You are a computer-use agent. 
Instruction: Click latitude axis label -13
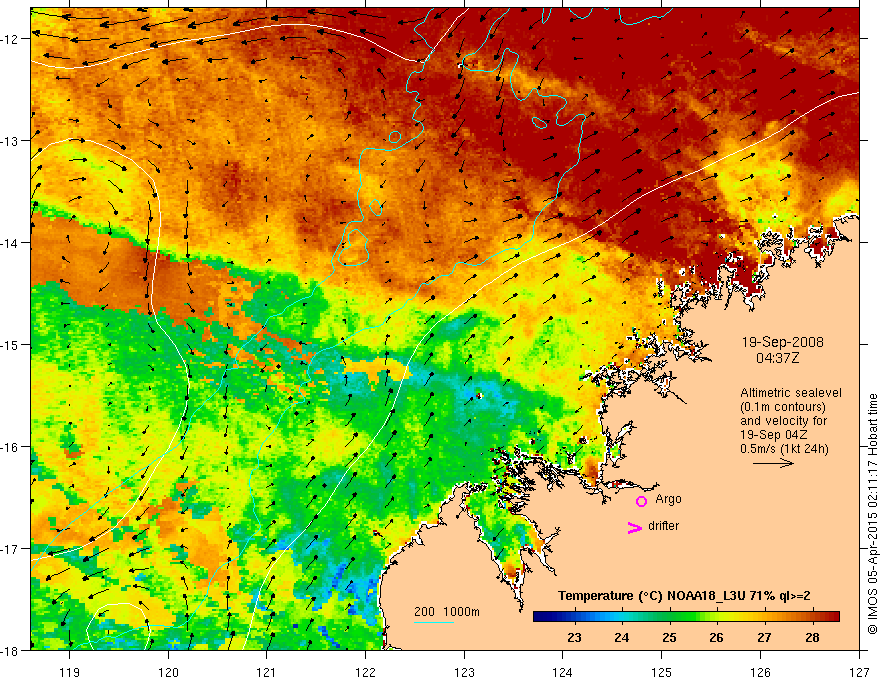point(11,141)
